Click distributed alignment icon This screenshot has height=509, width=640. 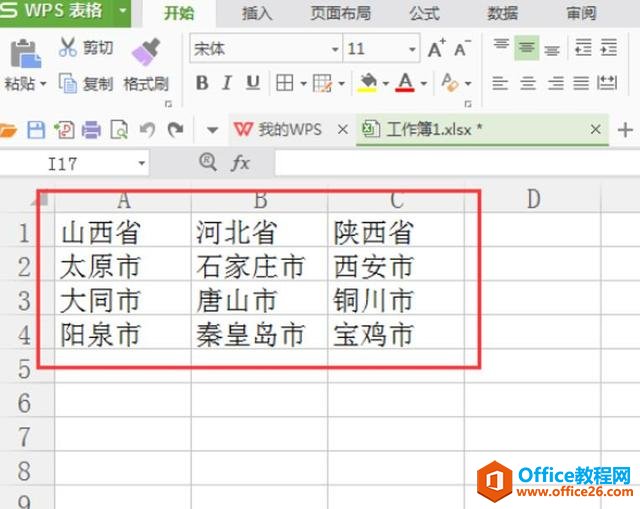click(607, 83)
